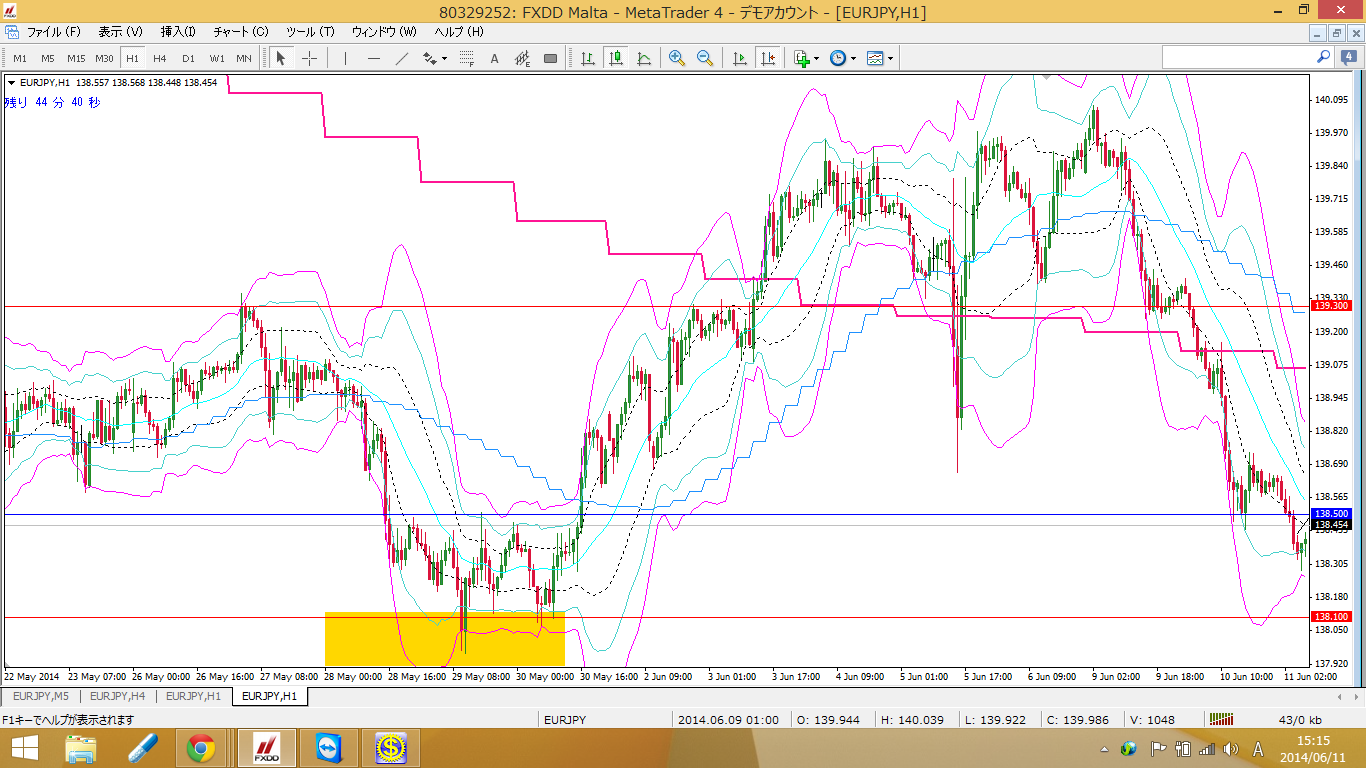Click the red 139.300 price label
Image resolution: width=1366 pixels, height=768 pixels.
pos(1330,306)
